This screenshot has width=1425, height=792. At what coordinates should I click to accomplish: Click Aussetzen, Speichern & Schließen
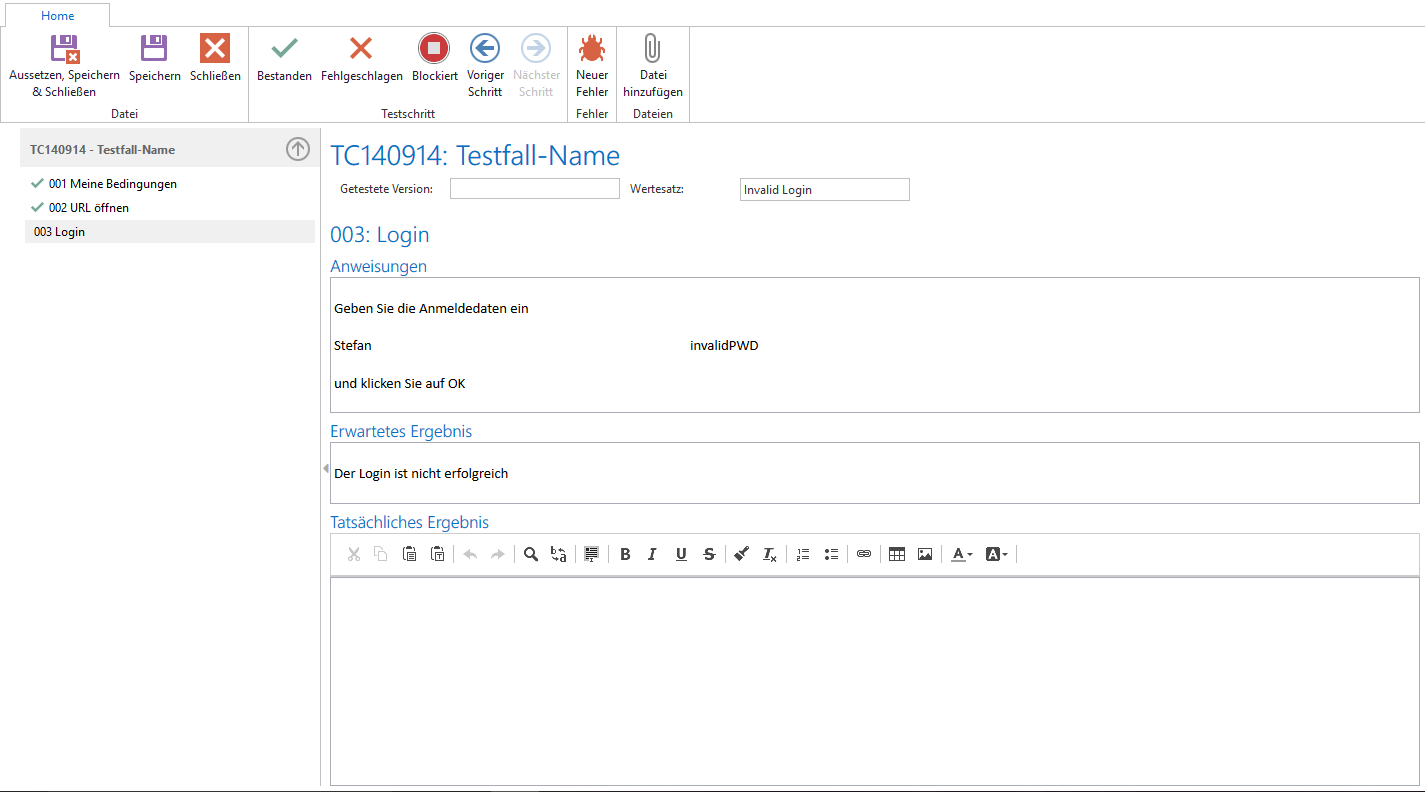point(64,48)
